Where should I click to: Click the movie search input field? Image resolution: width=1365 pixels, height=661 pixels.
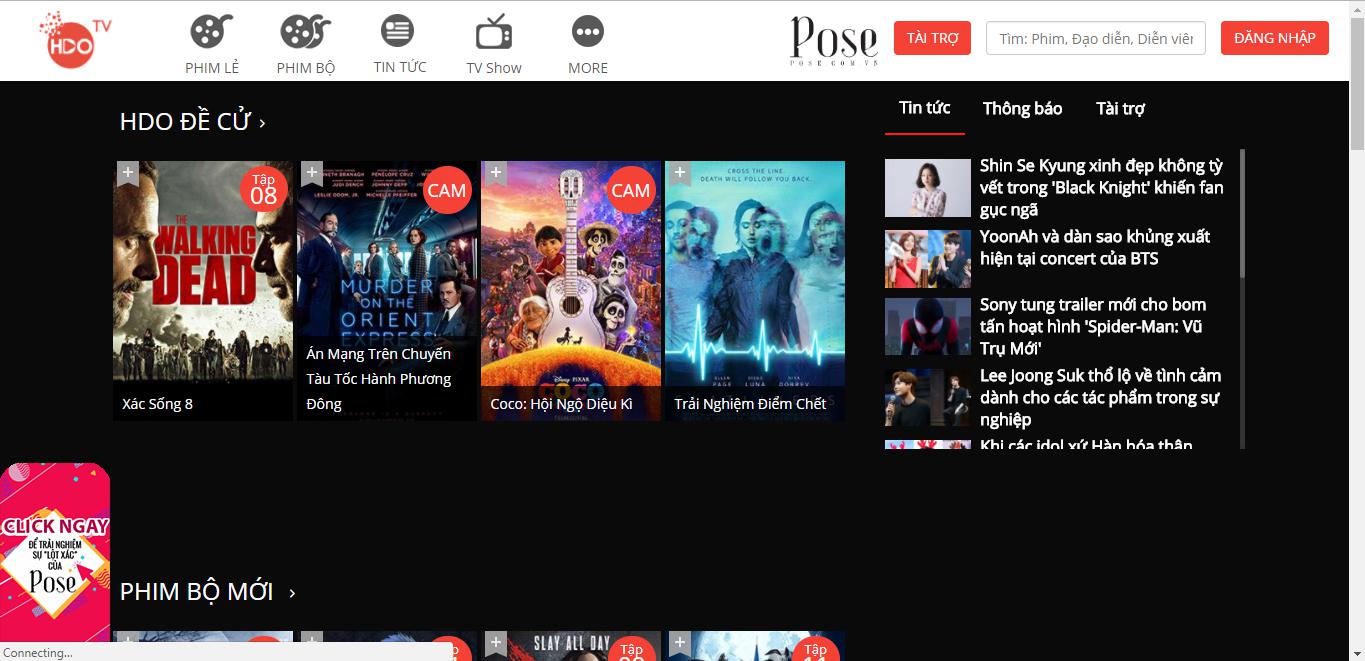click(1095, 37)
